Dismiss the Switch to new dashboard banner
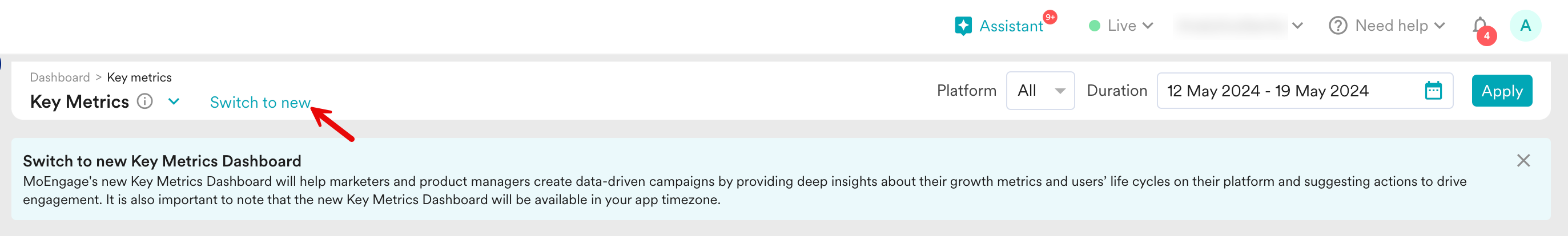 (1523, 161)
